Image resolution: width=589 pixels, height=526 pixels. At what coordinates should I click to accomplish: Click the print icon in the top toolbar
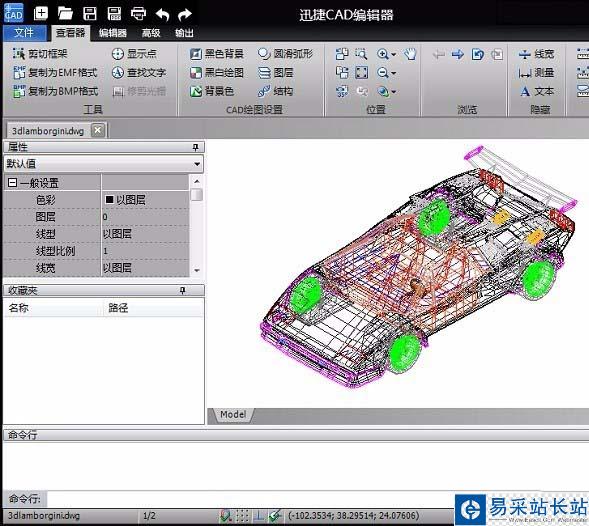[x=138, y=14]
